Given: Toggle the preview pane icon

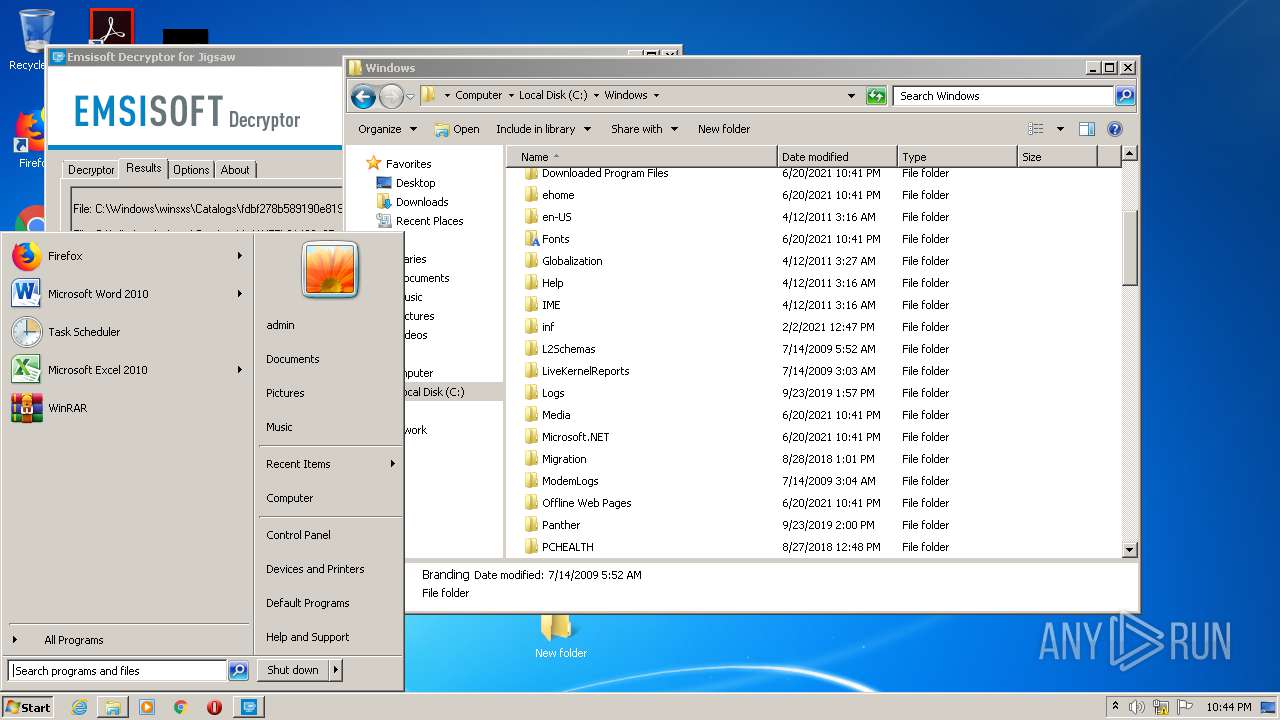Looking at the screenshot, I should coord(1087,129).
